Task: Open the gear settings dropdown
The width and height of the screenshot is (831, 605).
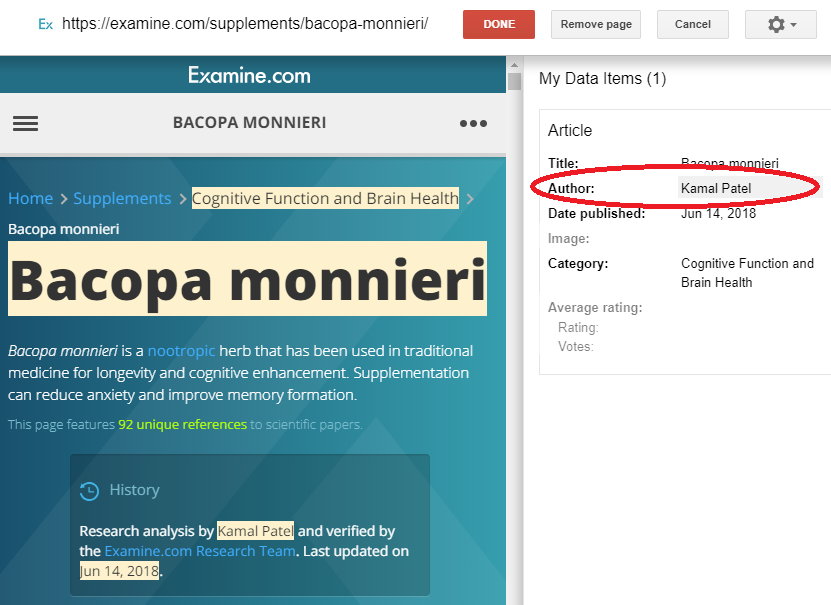Action: [x=781, y=24]
